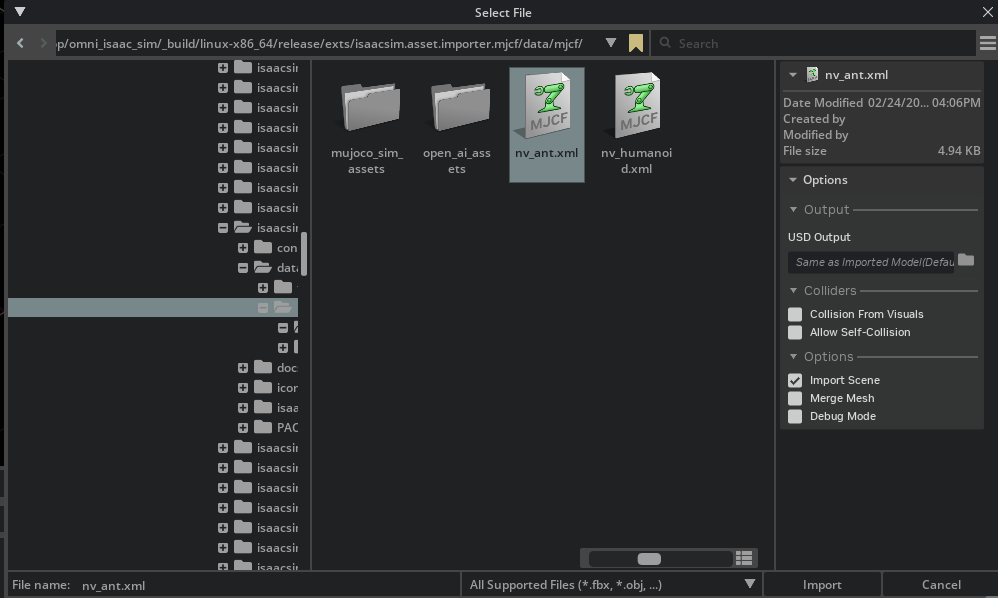Image resolution: width=998 pixels, height=598 pixels.
Task: Enable Collision From Visuals checkbox
Action: pos(795,314)
